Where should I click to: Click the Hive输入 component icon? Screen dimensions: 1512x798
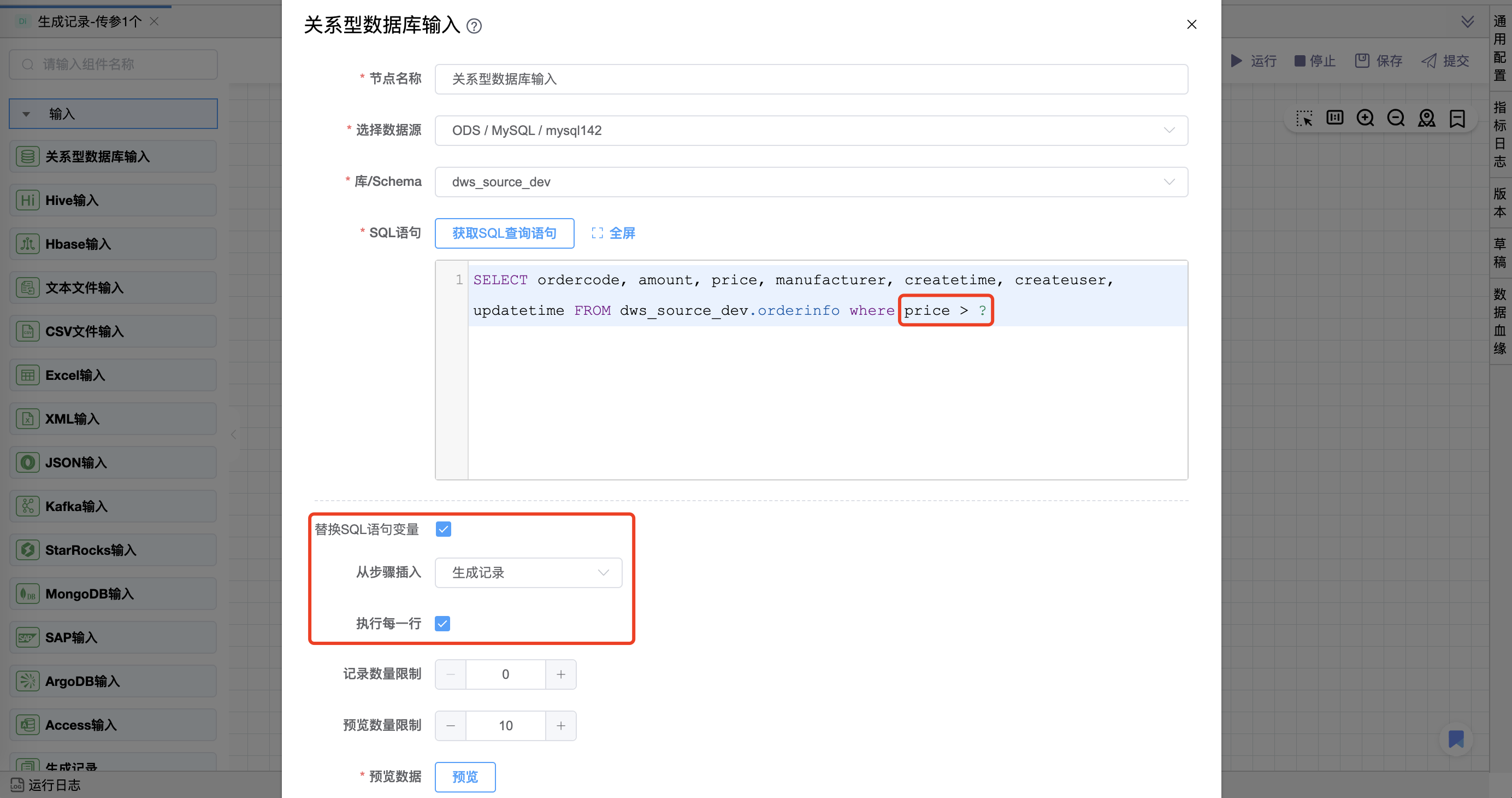(28, 200)
